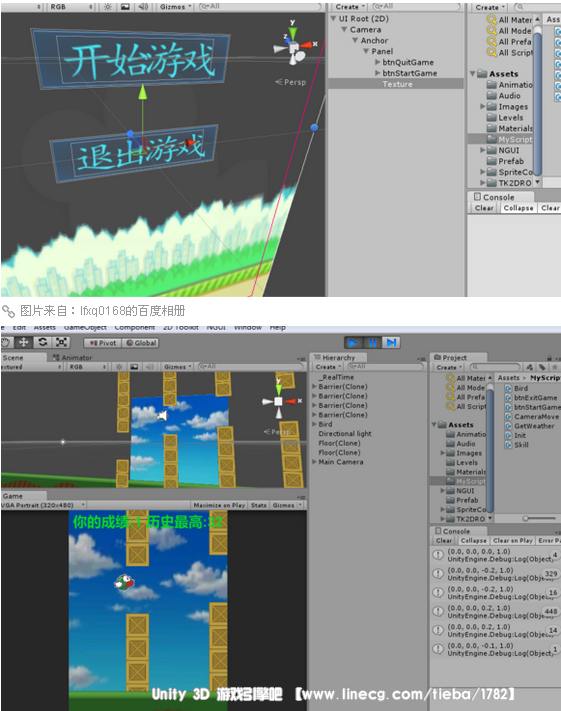Image resolution: width=561 pixels, height=711 pixels.
Task: Click Clear in the upper Console
Action: coord(484,208)
